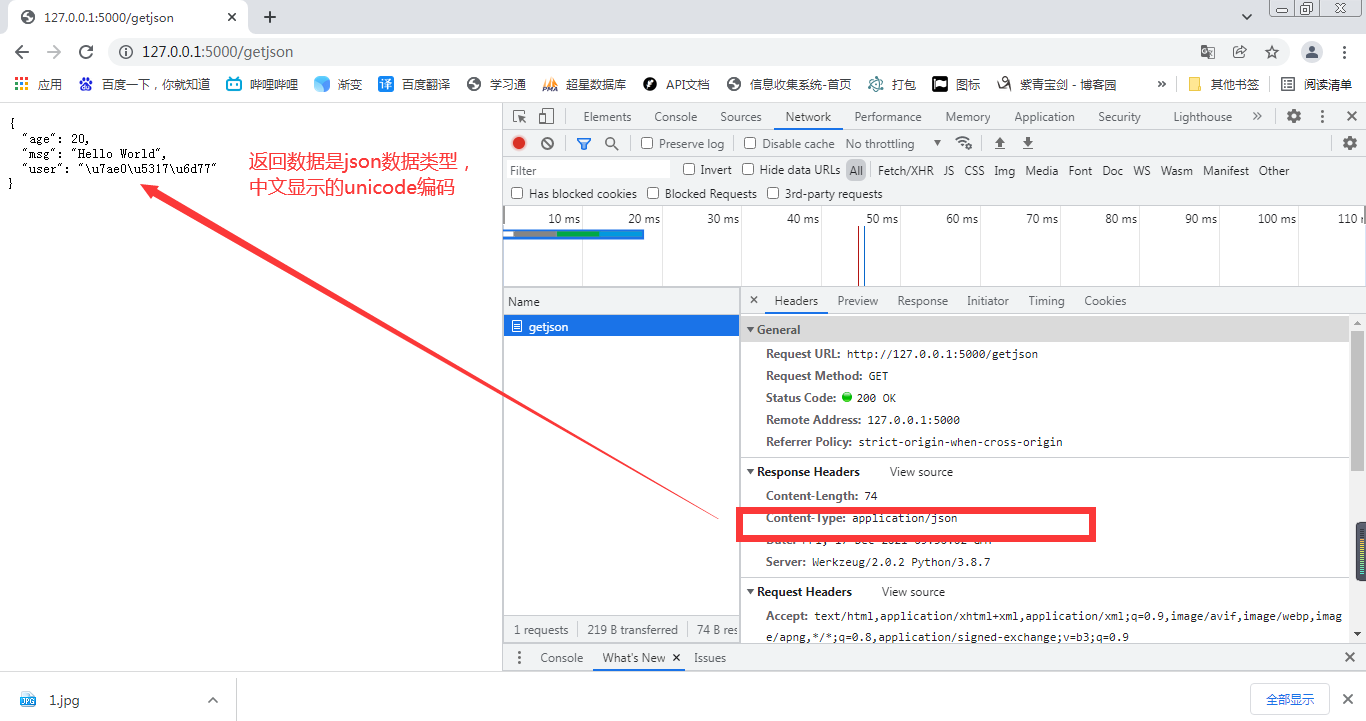
Task: Open network conditions wifi icon
Action: (x=964, y=143)
